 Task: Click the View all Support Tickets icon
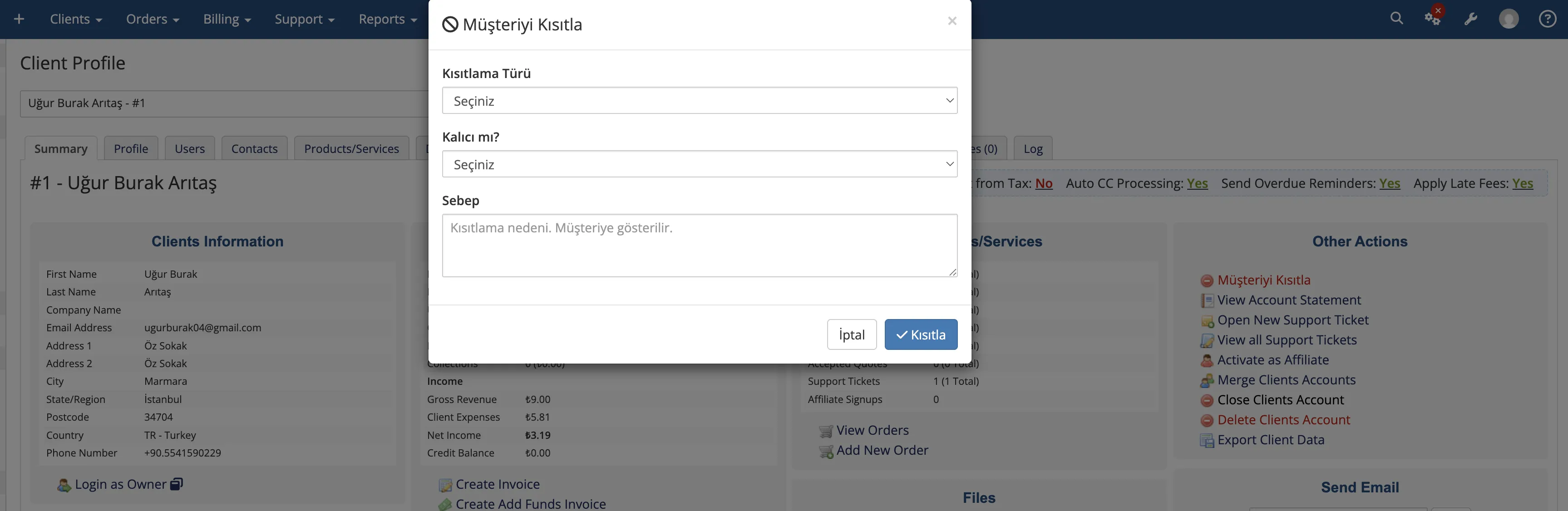pos(1207,341)
